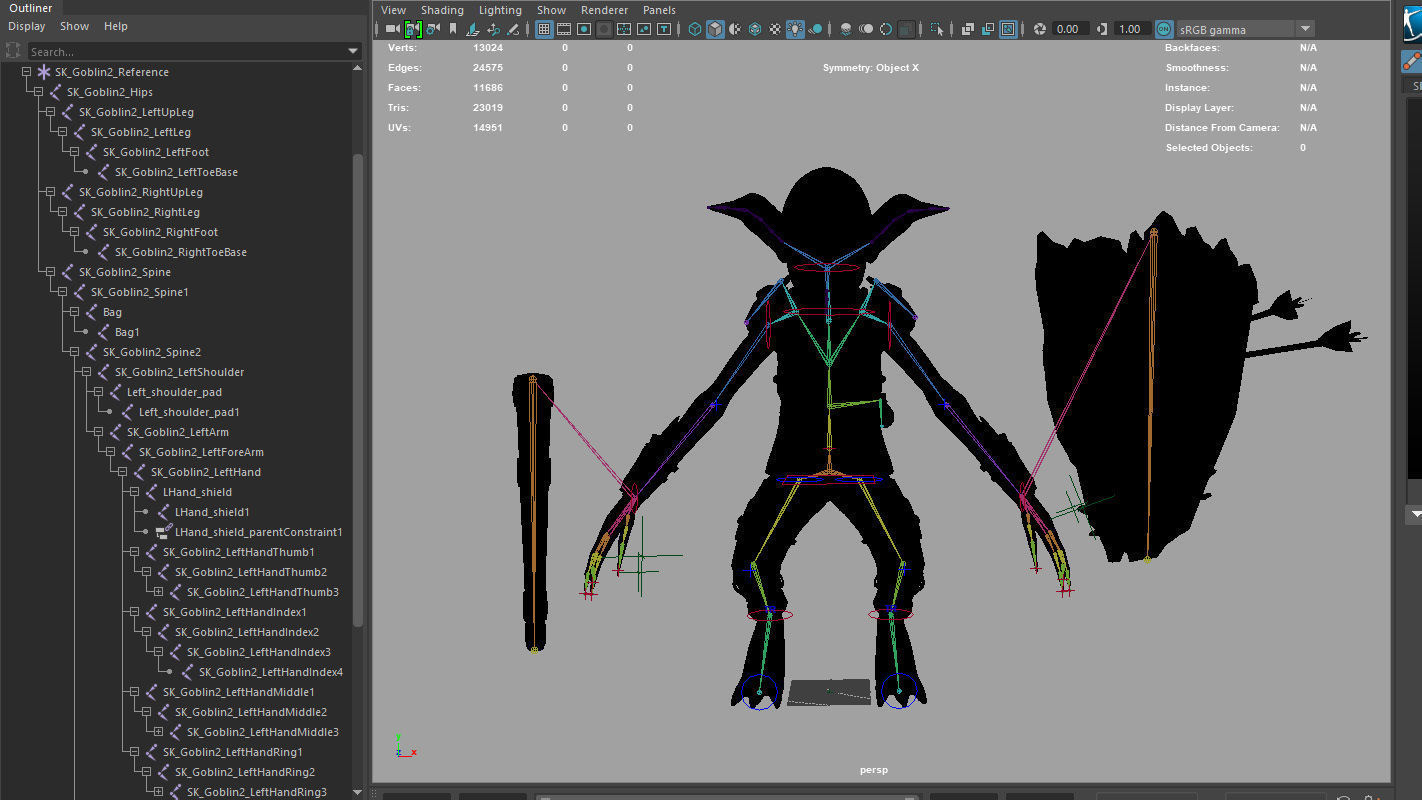Enable Wireframe on Shaded icon
1422x800 pixels.
tap(755, 29)
